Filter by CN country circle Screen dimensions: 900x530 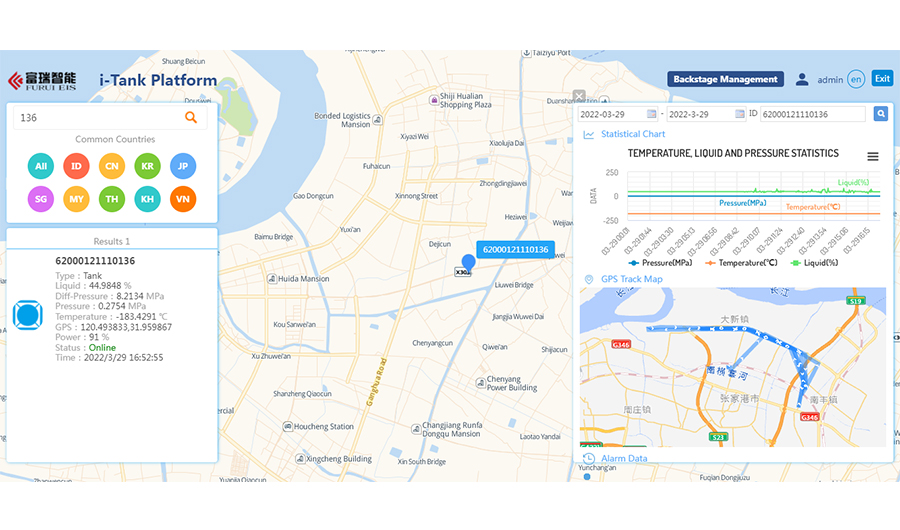[112, 166]
